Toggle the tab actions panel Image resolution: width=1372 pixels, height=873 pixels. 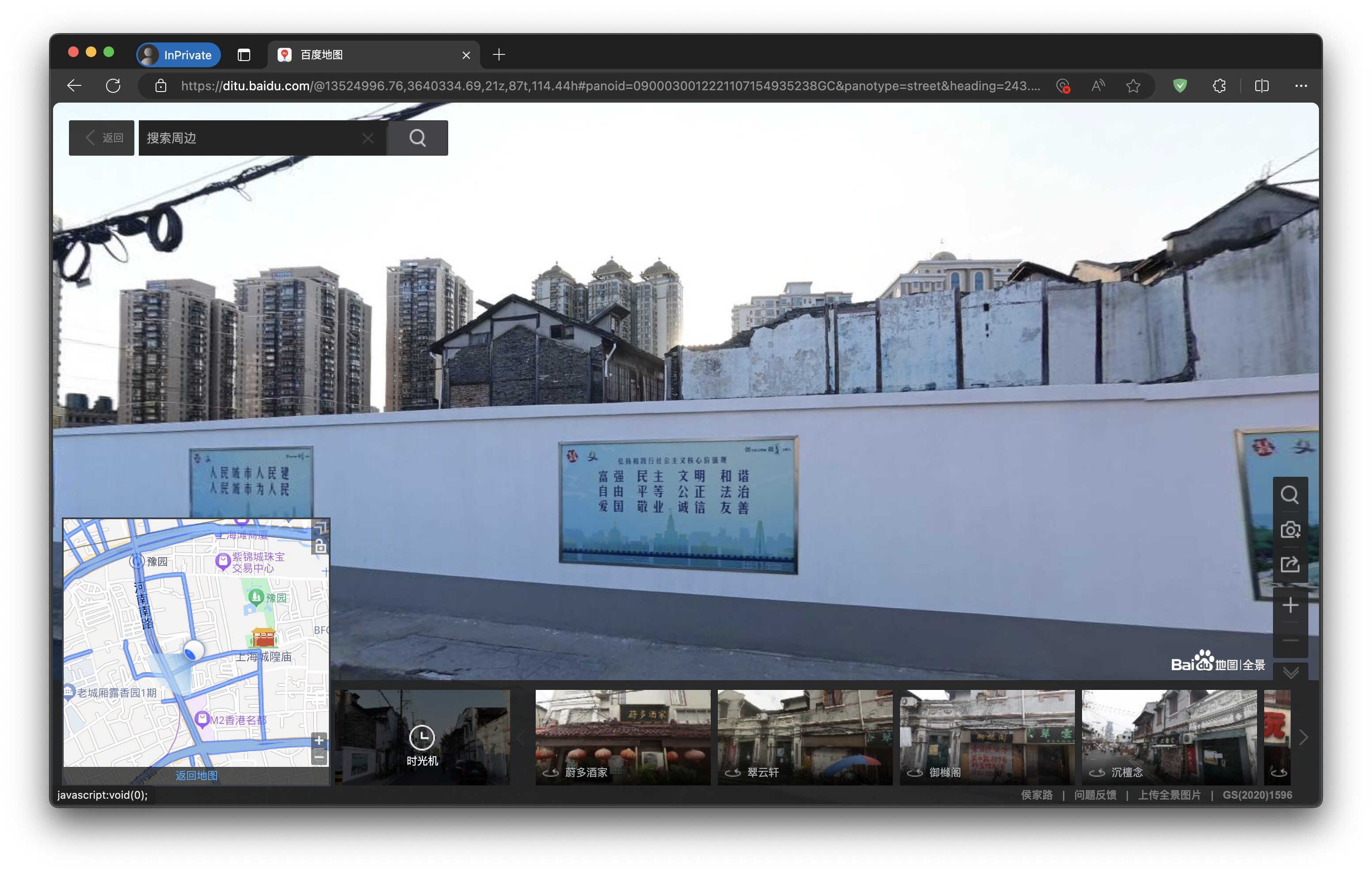coord(244,55)
